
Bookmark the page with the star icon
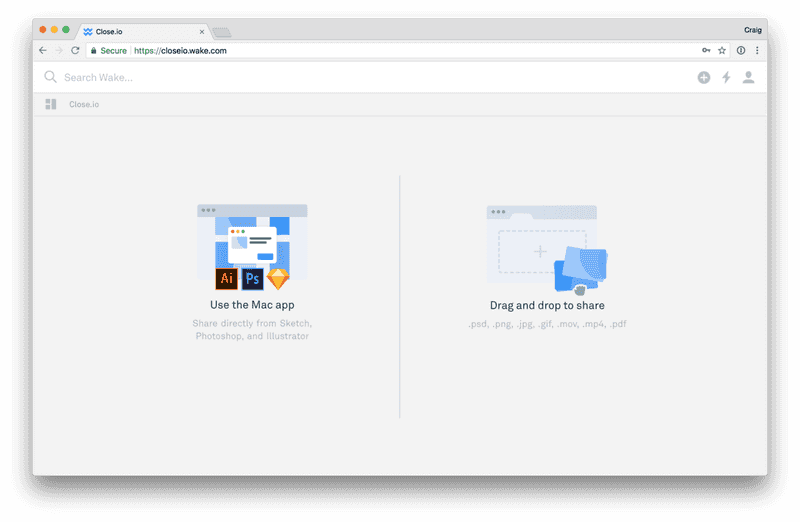[x=722, y=51]
